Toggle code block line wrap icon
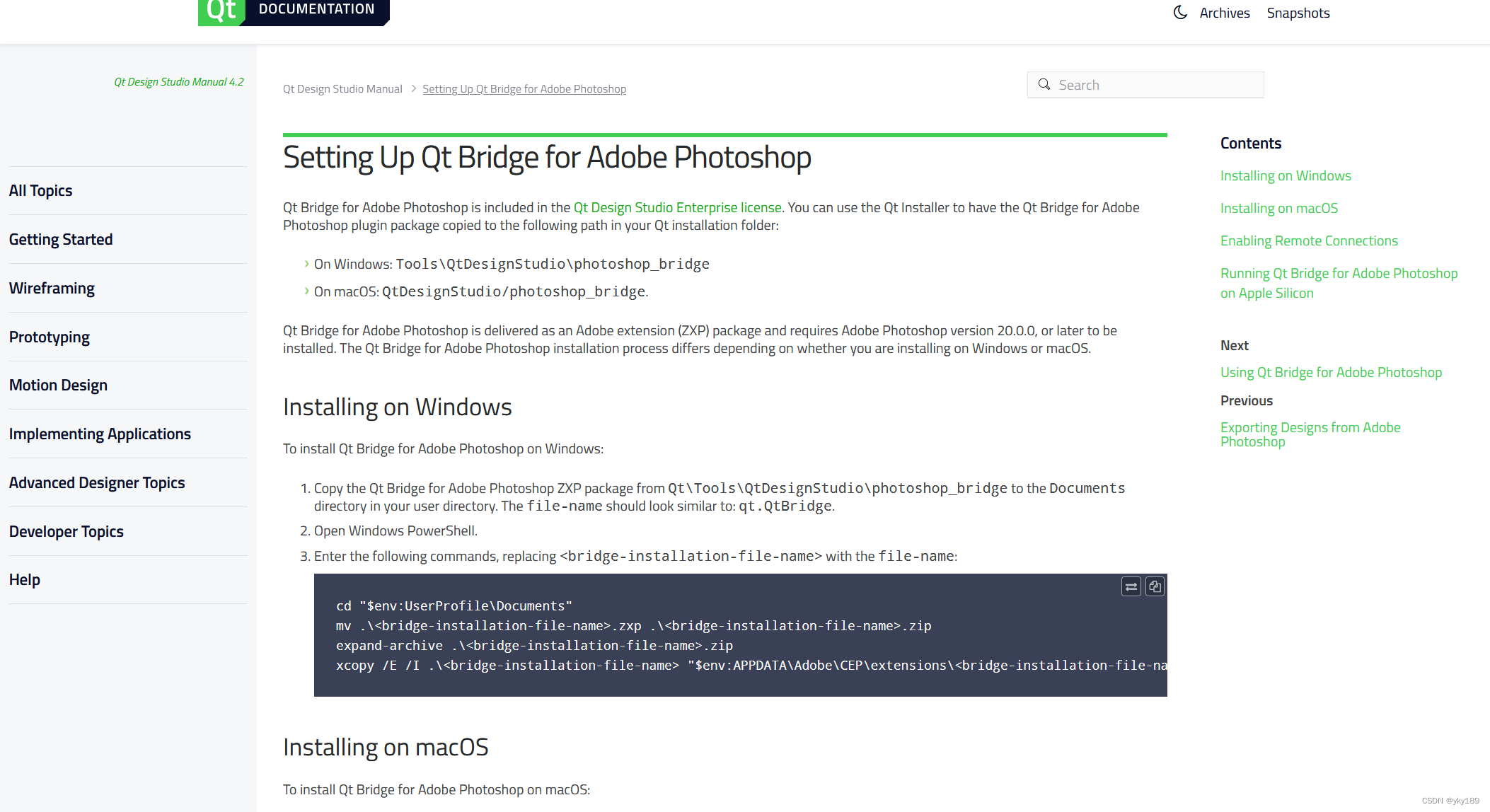Screen dimensions: 1490x812 point(1131,586)
